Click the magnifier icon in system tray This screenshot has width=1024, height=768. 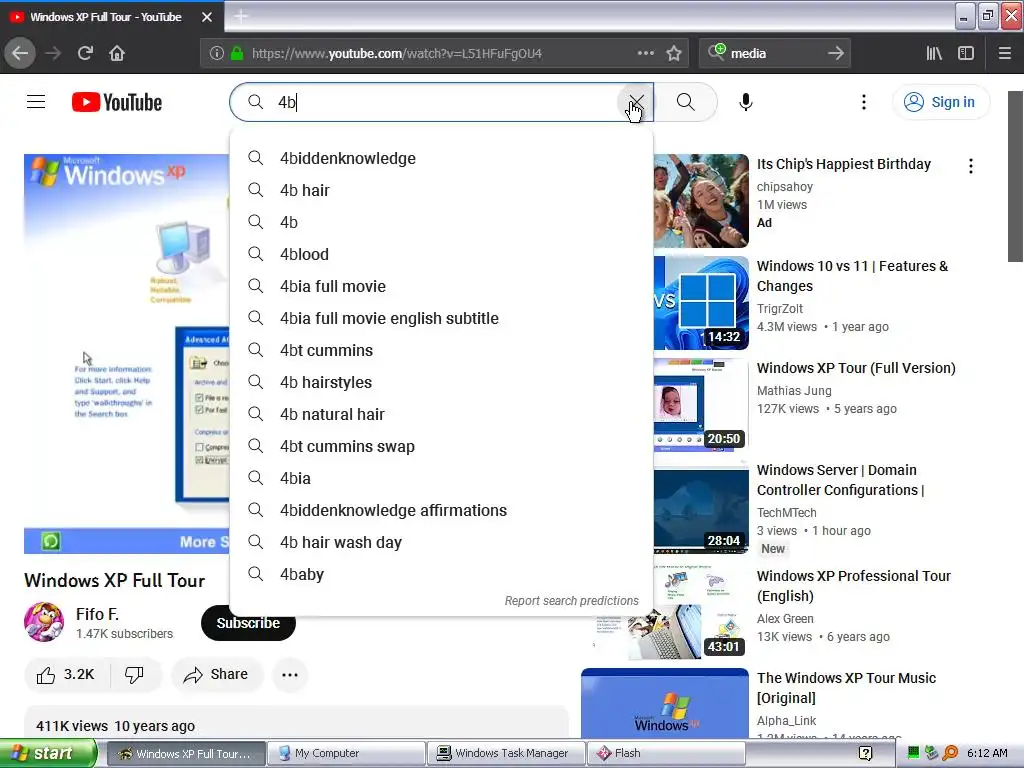(x=950, y=753)
